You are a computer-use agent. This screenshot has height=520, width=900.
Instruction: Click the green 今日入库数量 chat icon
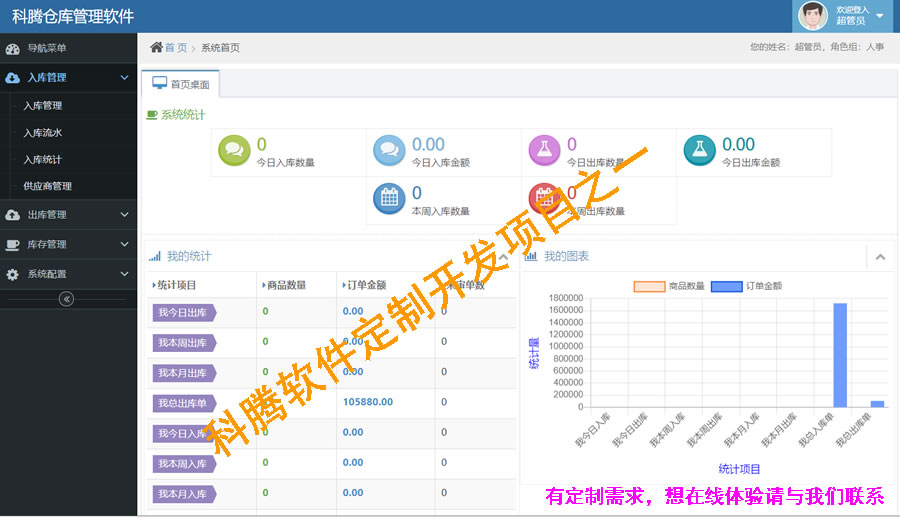pyautogui.click(x=234, y=150)
